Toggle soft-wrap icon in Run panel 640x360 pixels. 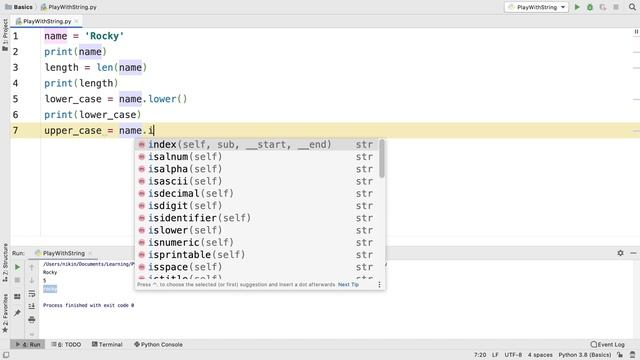click(x=32, y=293)
